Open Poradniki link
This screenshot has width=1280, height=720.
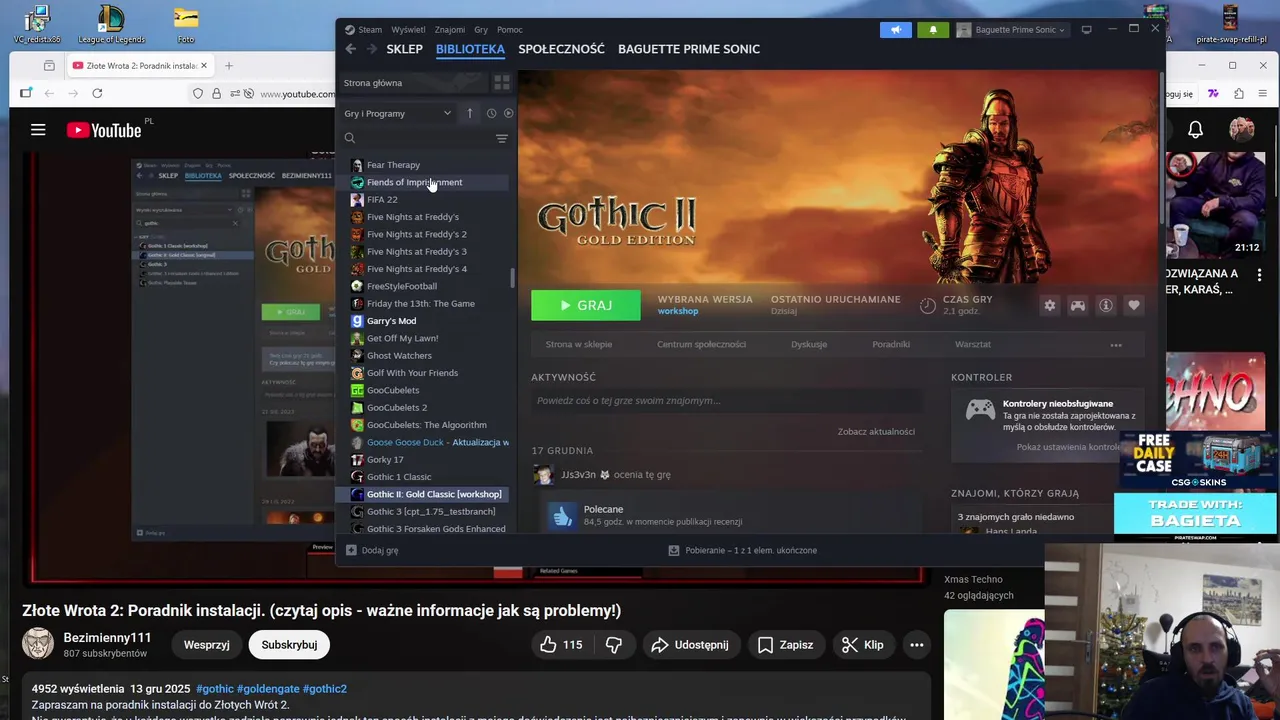pos(891,344)
